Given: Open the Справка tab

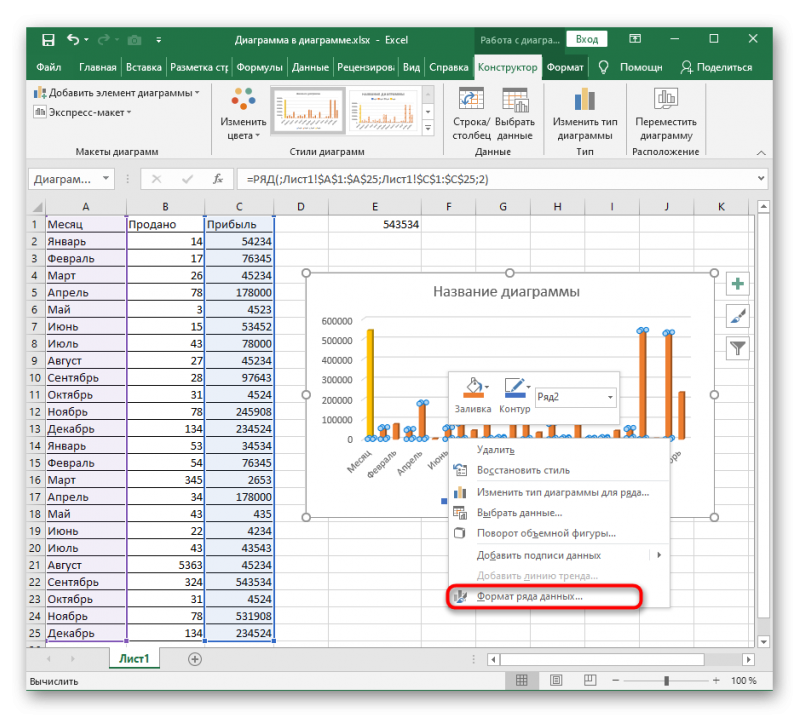Looking at the screenshot, I should point(448,67).
